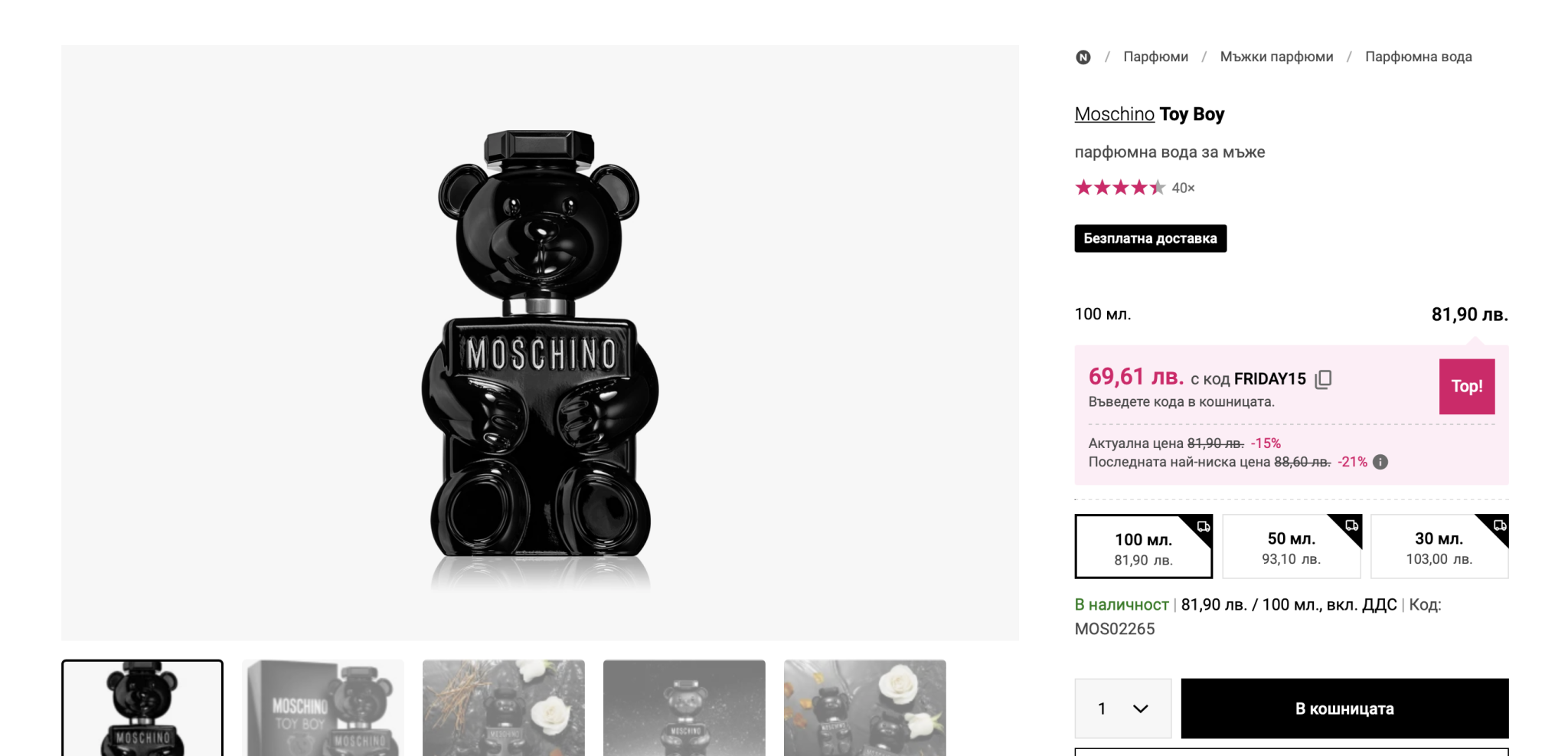Open the Moschino brand link

pos(1114,114)
